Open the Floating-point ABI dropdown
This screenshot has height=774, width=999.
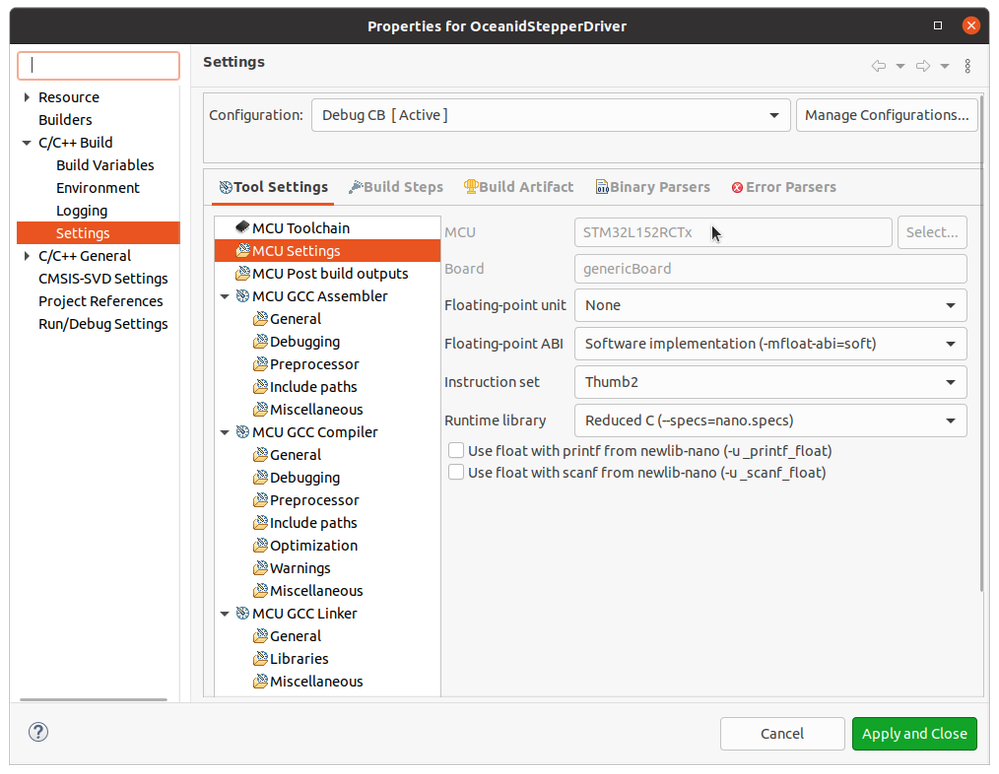click(x=770, y=343)
